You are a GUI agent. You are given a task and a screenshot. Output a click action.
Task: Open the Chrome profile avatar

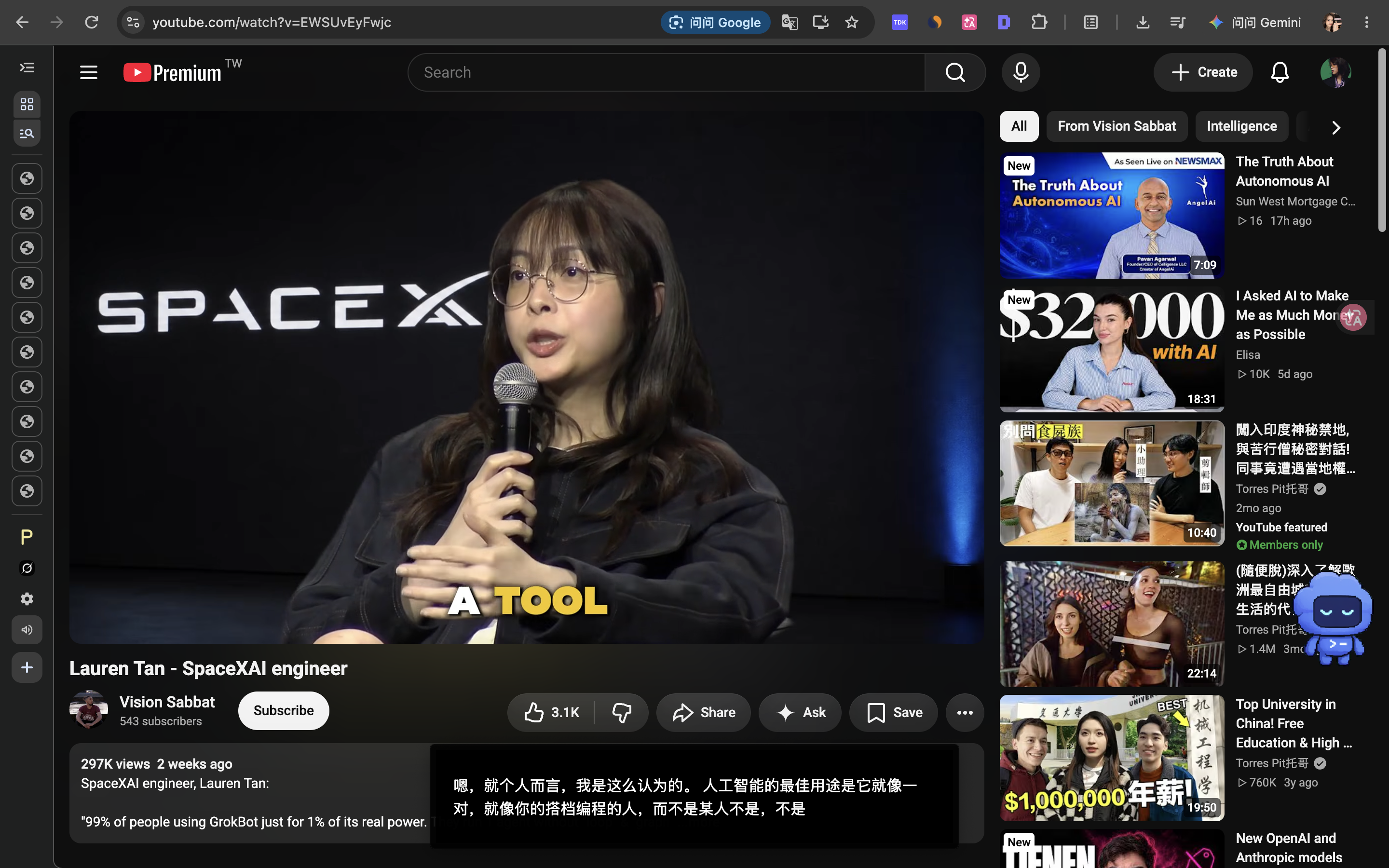pyautogui.click(x=1332, y=22)
